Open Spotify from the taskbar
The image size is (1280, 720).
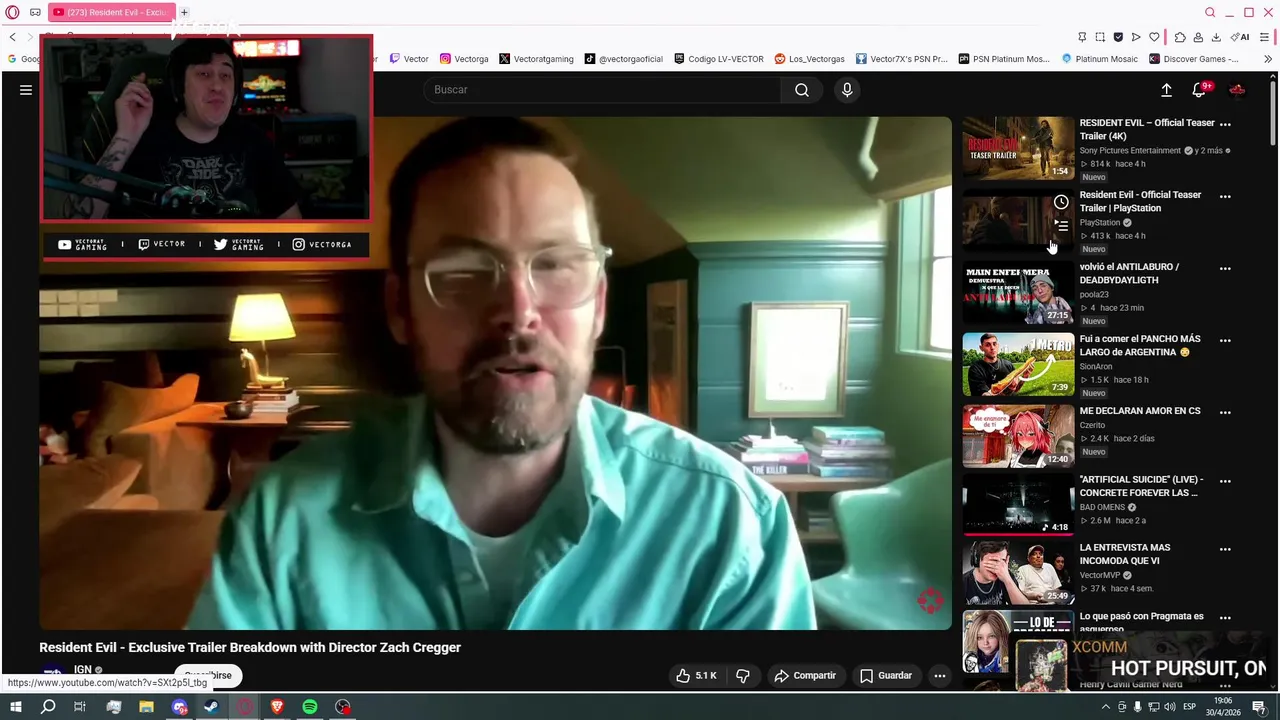pyautogui.click(x=310, y=707)
